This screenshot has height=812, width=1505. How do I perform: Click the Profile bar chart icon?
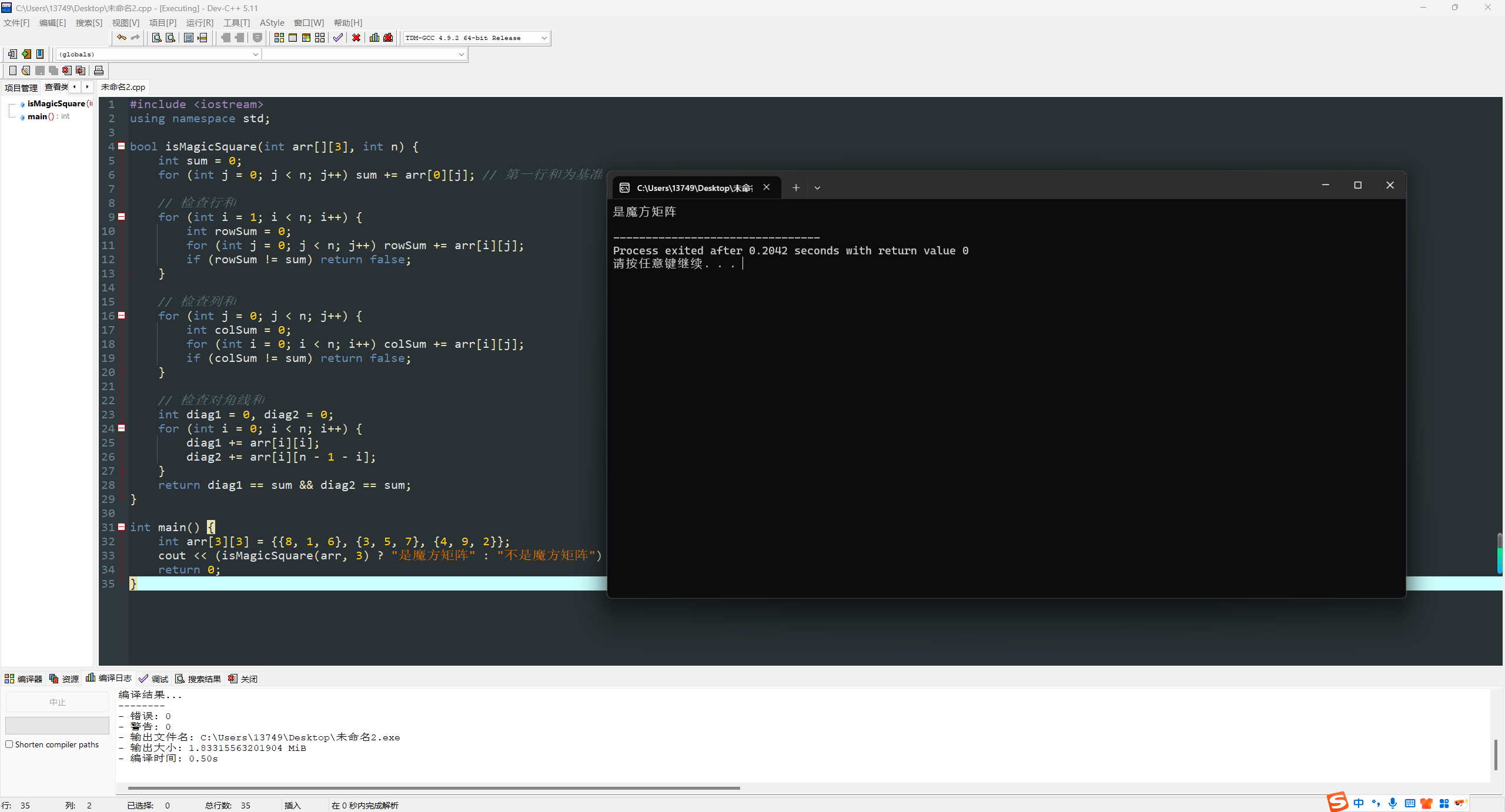click(x=374, y=38)
